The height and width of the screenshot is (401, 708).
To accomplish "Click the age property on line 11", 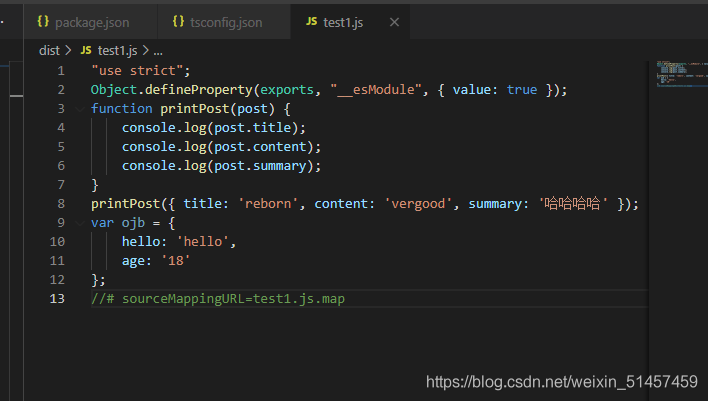I will (133, 261).
